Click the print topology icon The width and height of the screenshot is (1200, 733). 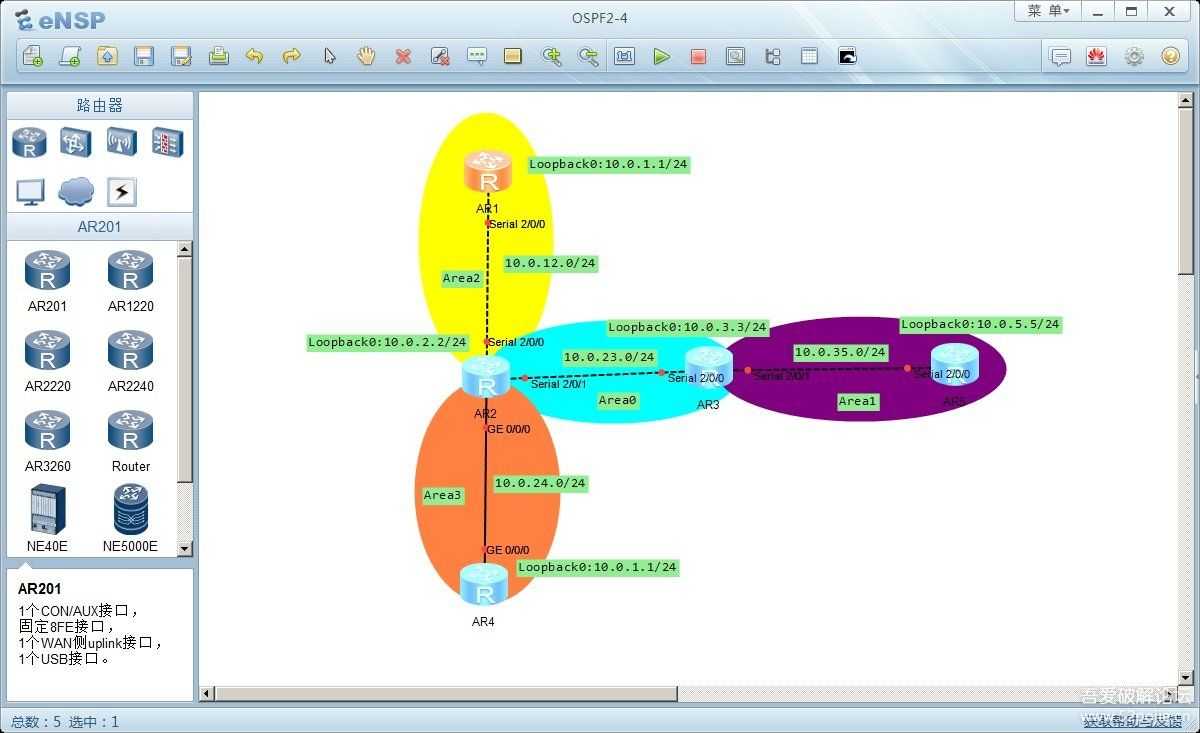(x=218, y=57)
